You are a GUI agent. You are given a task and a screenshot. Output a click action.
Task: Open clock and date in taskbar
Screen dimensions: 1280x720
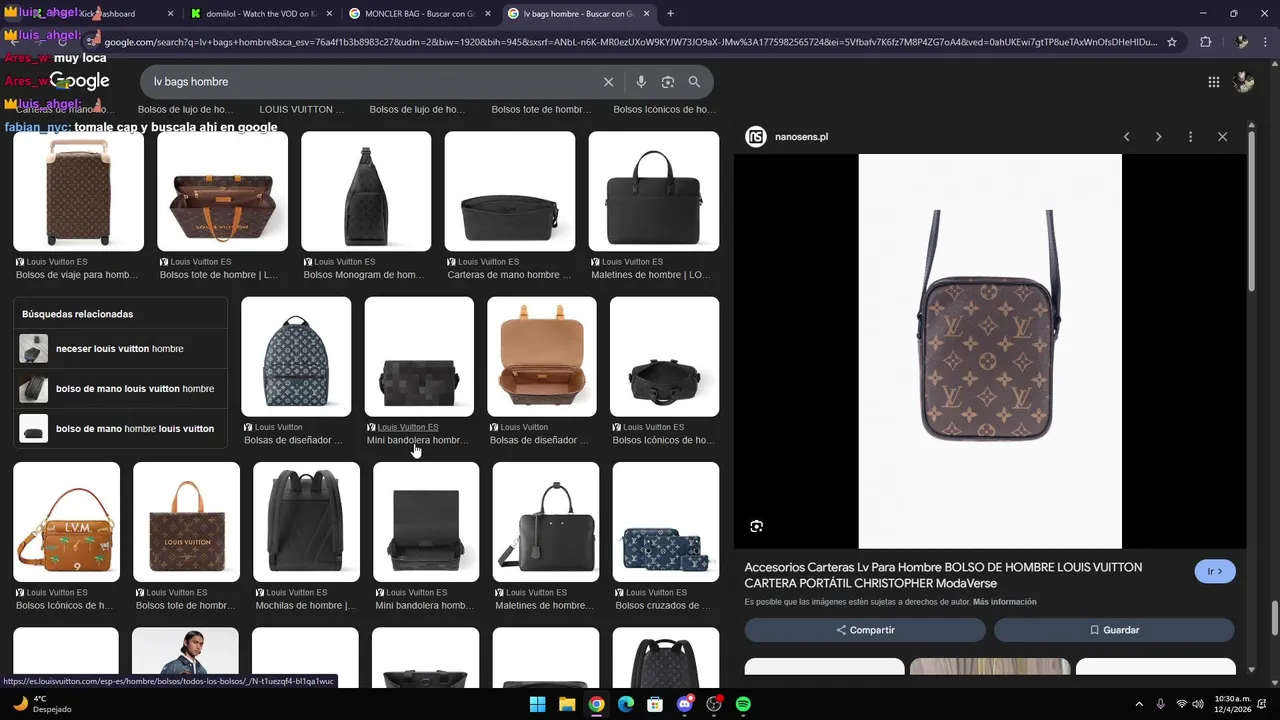coord(1232,704)
